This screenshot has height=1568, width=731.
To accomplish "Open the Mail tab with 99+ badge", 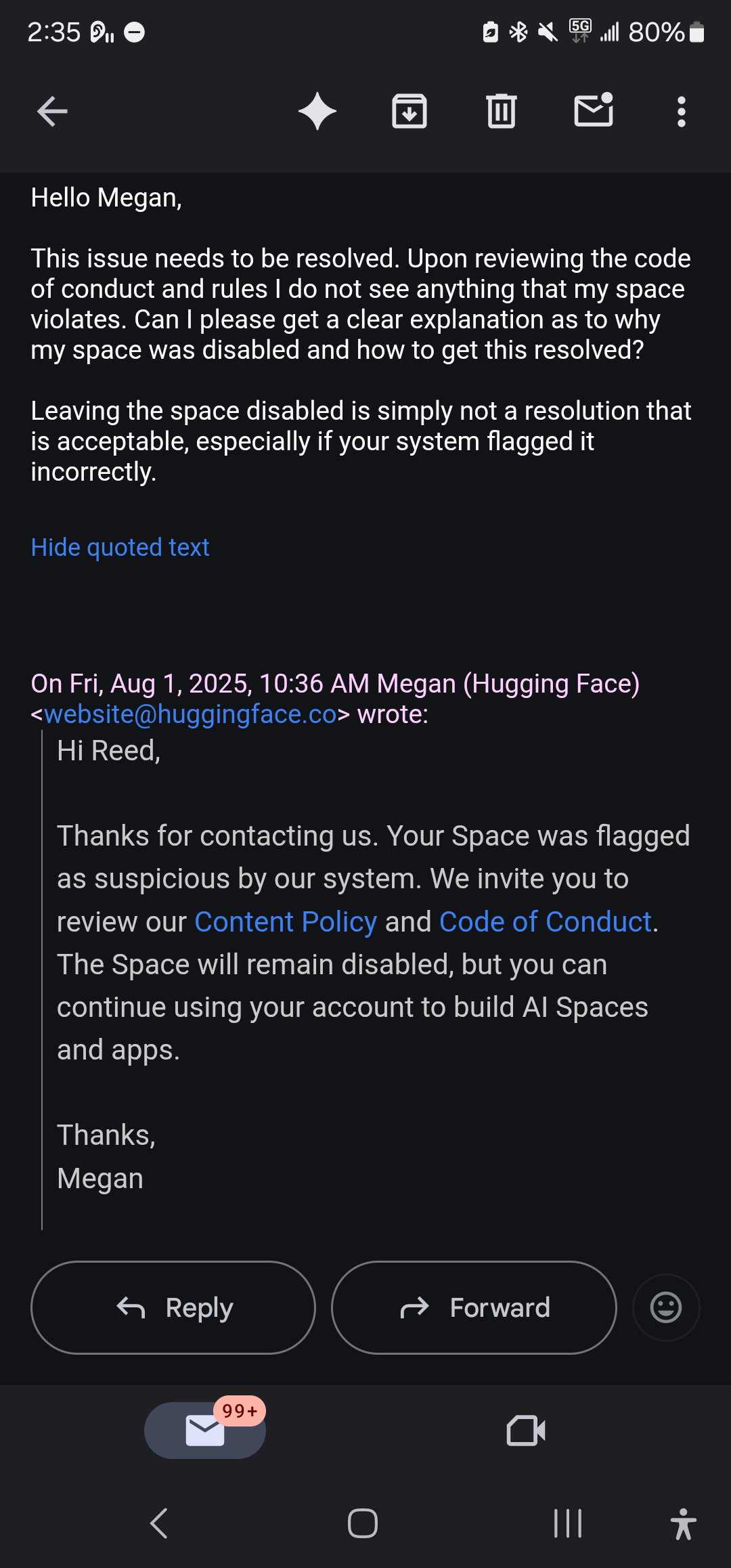I will tap(205, 1431).
